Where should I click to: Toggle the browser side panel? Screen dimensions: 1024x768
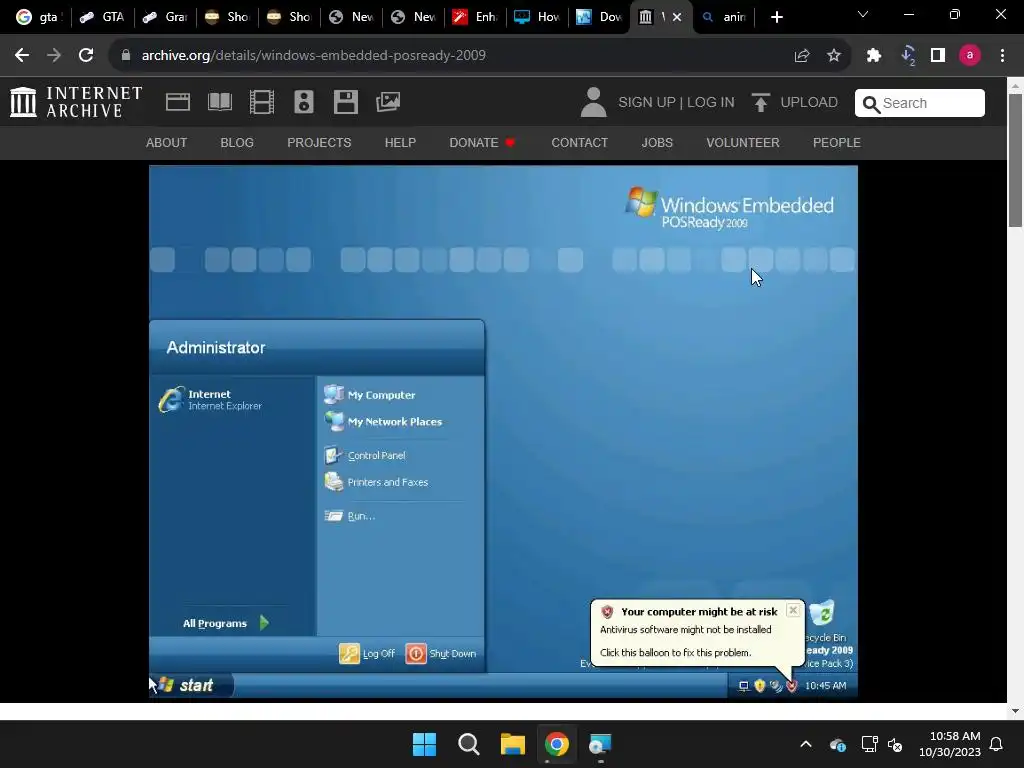pos(938,56)
